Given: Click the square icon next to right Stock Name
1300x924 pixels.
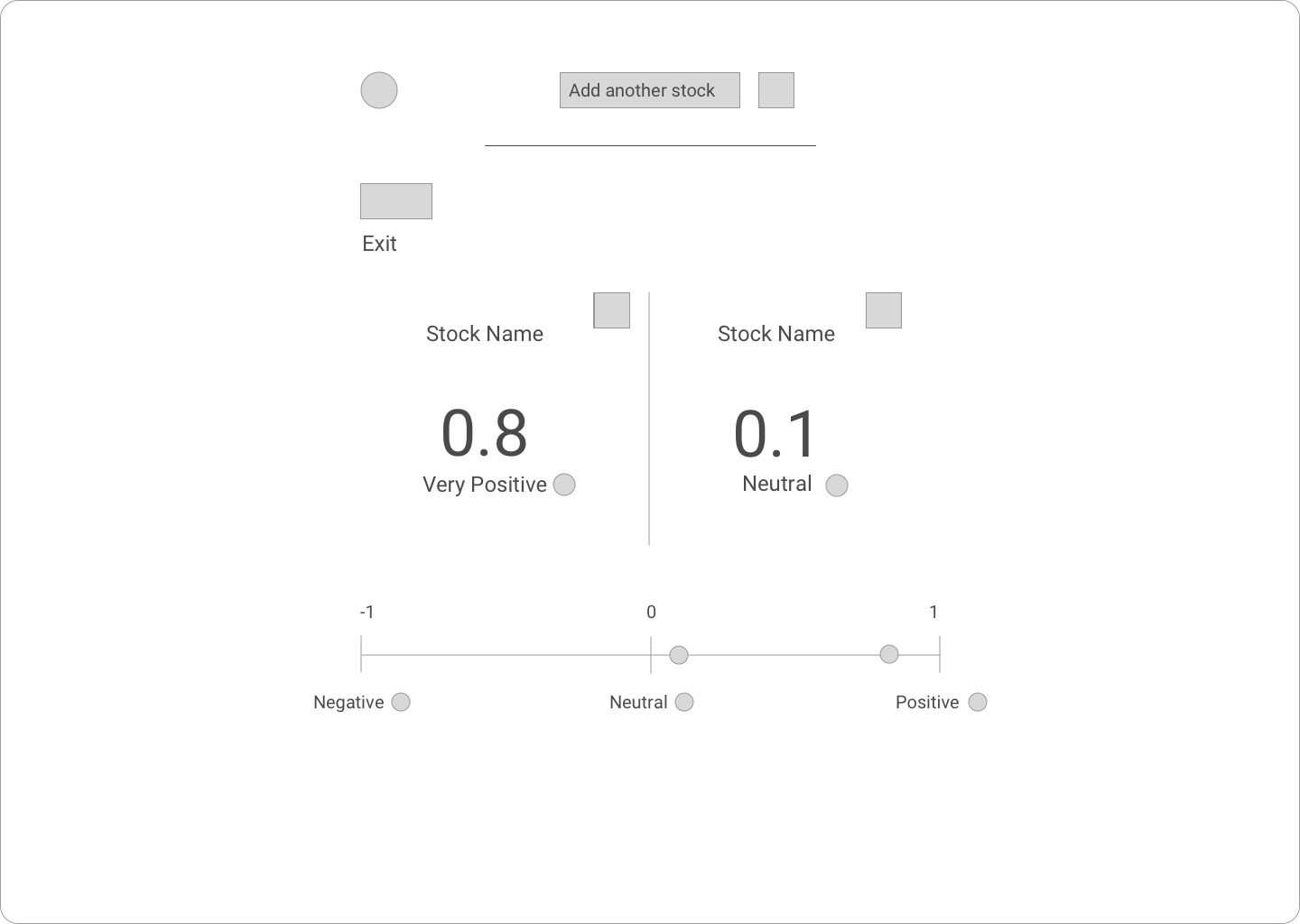Looking at the screenshot, I should point(884,310).
